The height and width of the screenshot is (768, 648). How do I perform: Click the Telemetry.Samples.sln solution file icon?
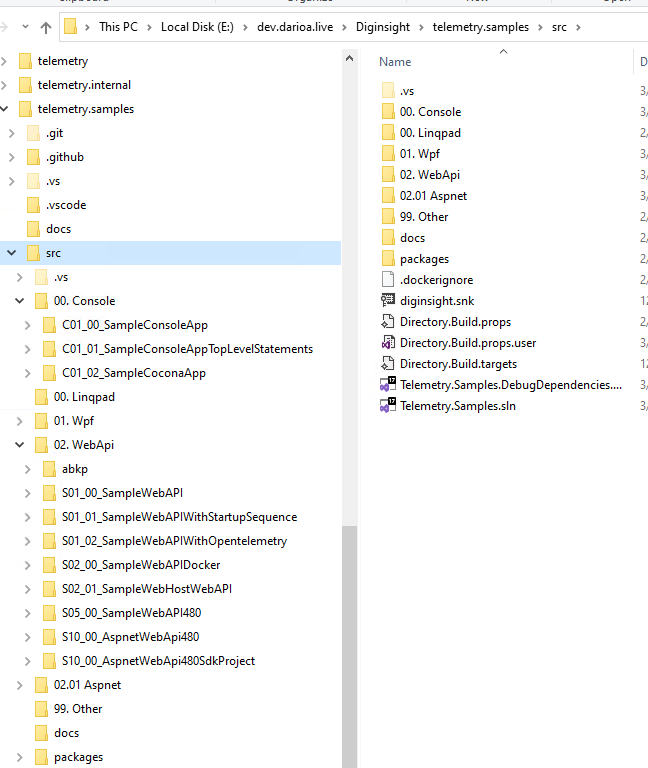click(389, 406)
